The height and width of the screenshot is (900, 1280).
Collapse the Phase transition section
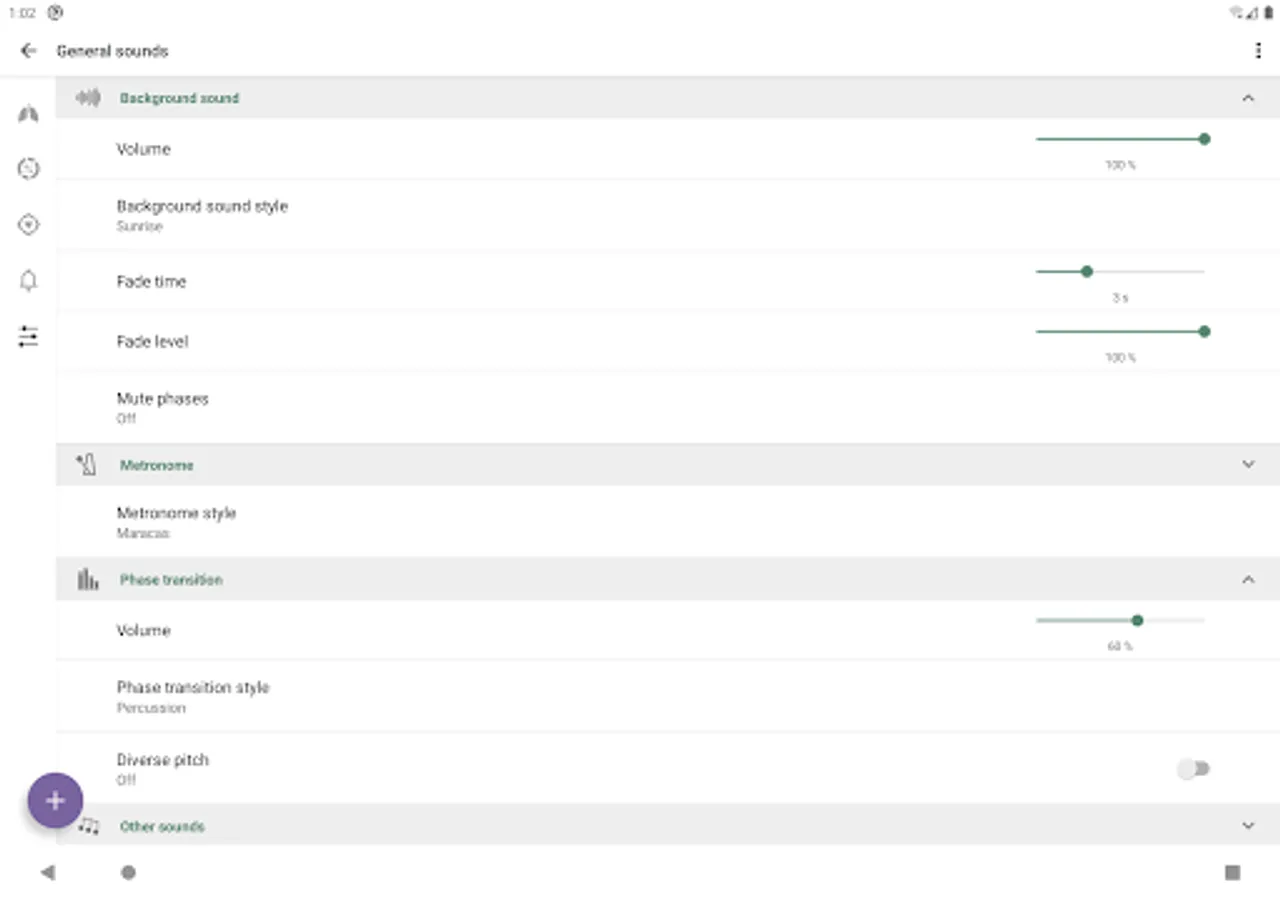click(1248, 579)
